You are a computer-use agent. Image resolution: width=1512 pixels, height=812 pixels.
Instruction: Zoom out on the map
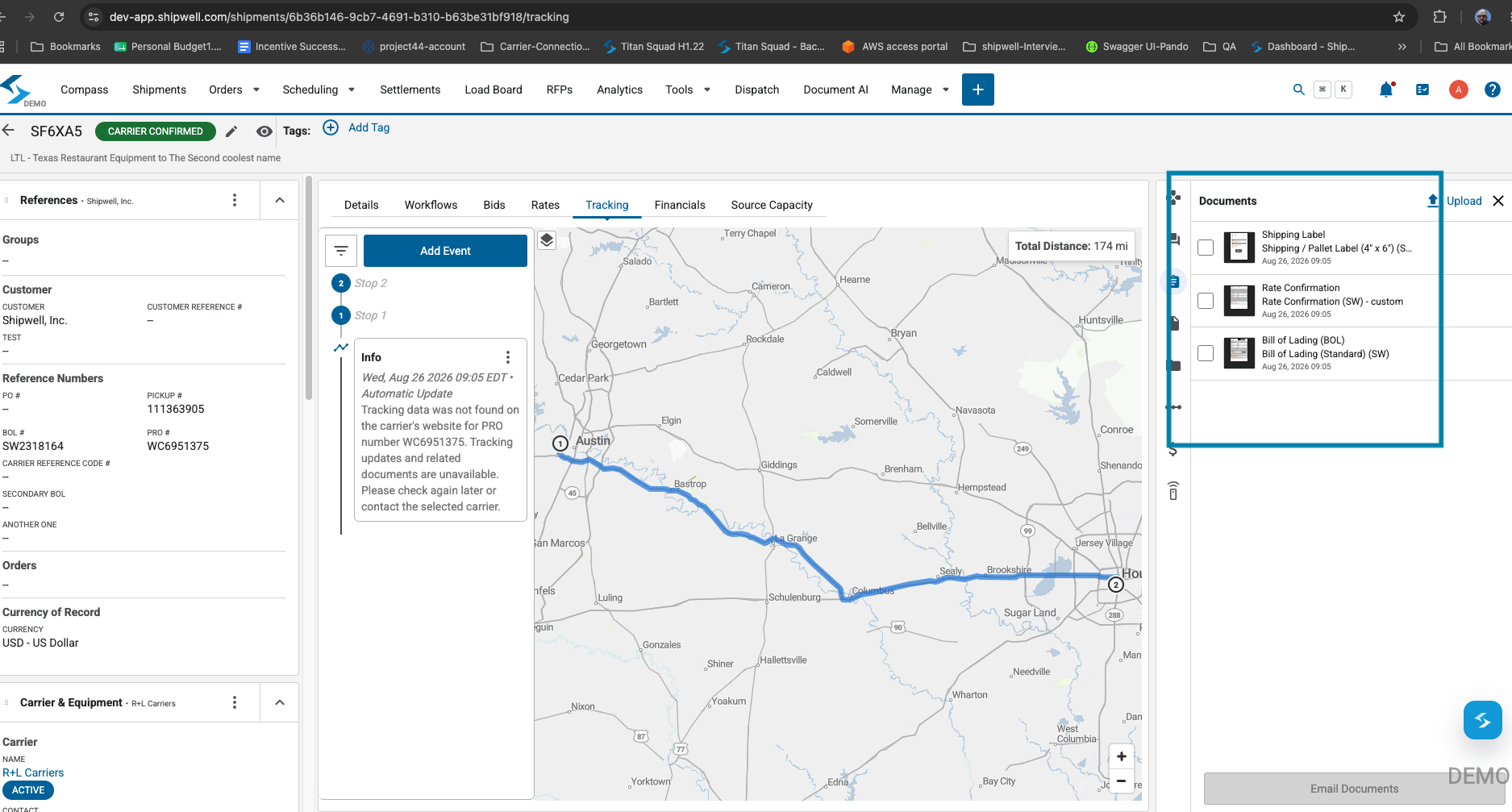(x=1121, y=781)
